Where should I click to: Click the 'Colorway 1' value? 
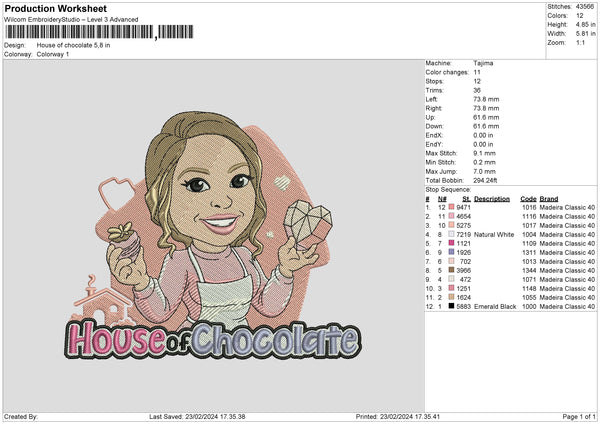pos(53,54)
